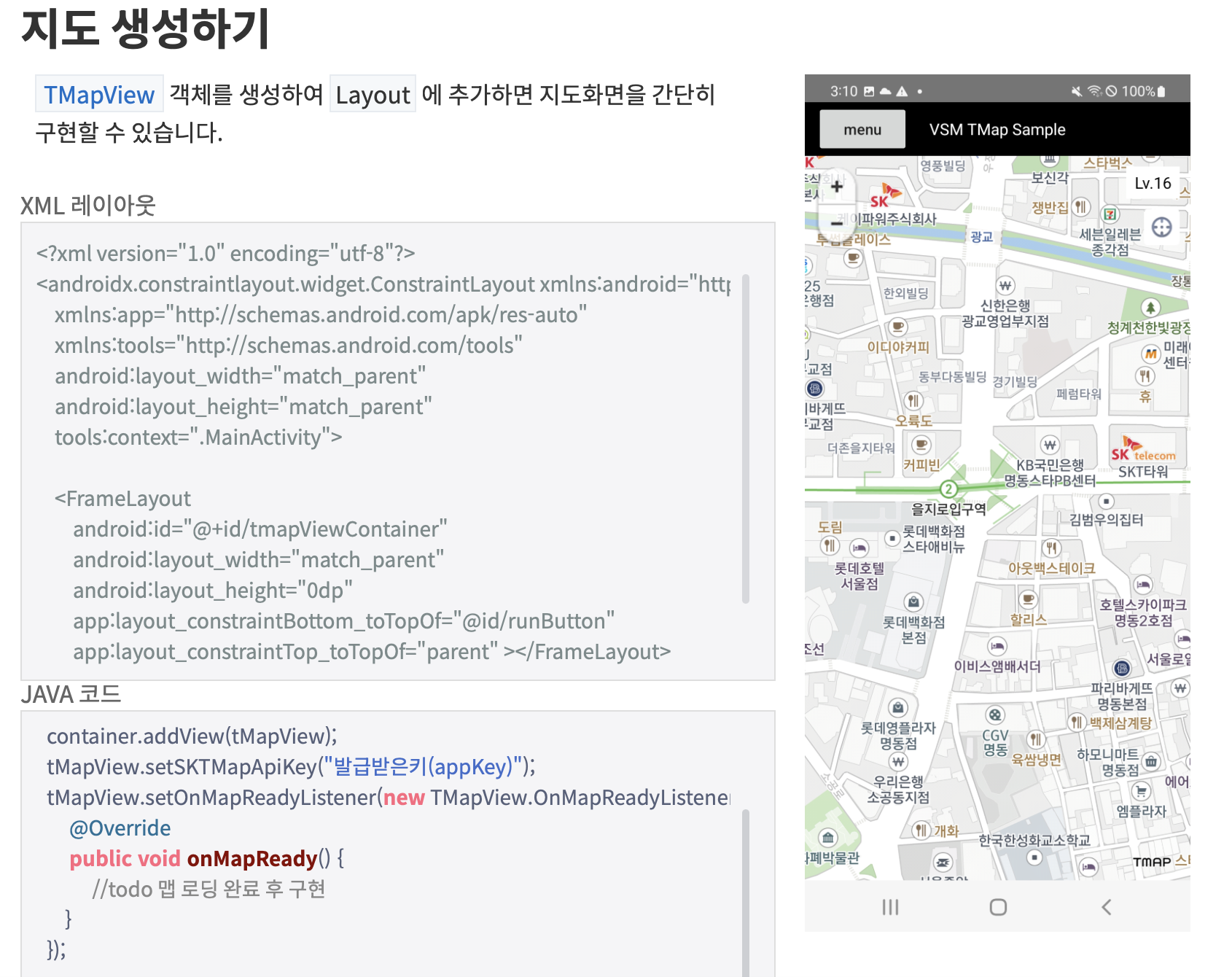The height and width of the screenshot is (977, 1232).
Task: Click the TMAP logo on the map
Action: (x=1152, y=862)
